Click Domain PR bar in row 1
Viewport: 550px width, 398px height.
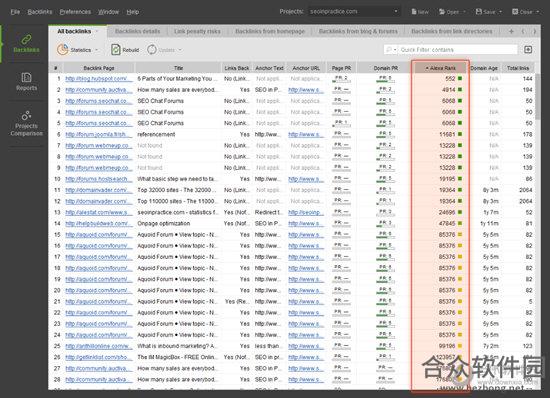pyautogui.click(x=385, y=79)
